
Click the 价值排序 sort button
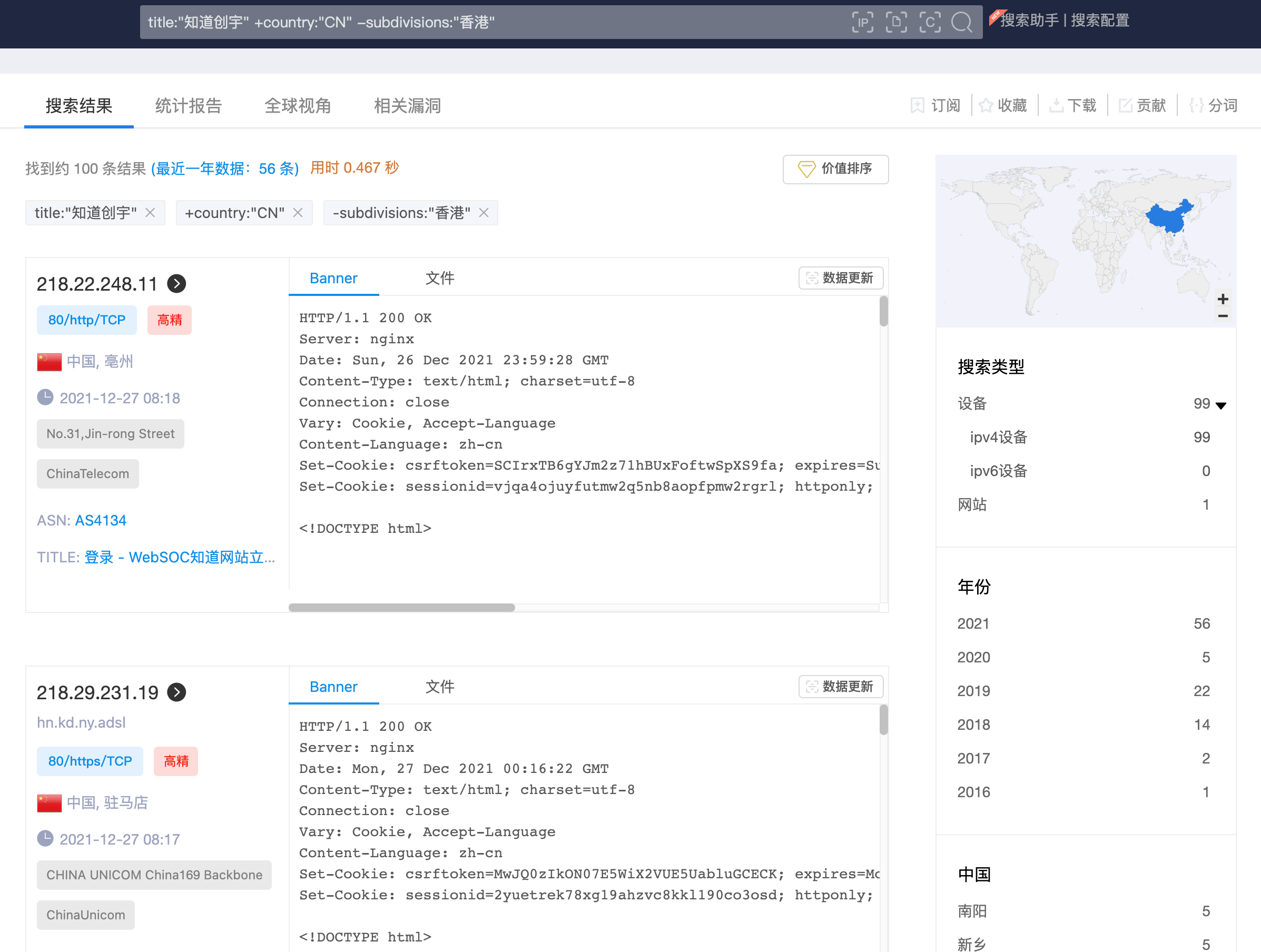pos(835,168)
